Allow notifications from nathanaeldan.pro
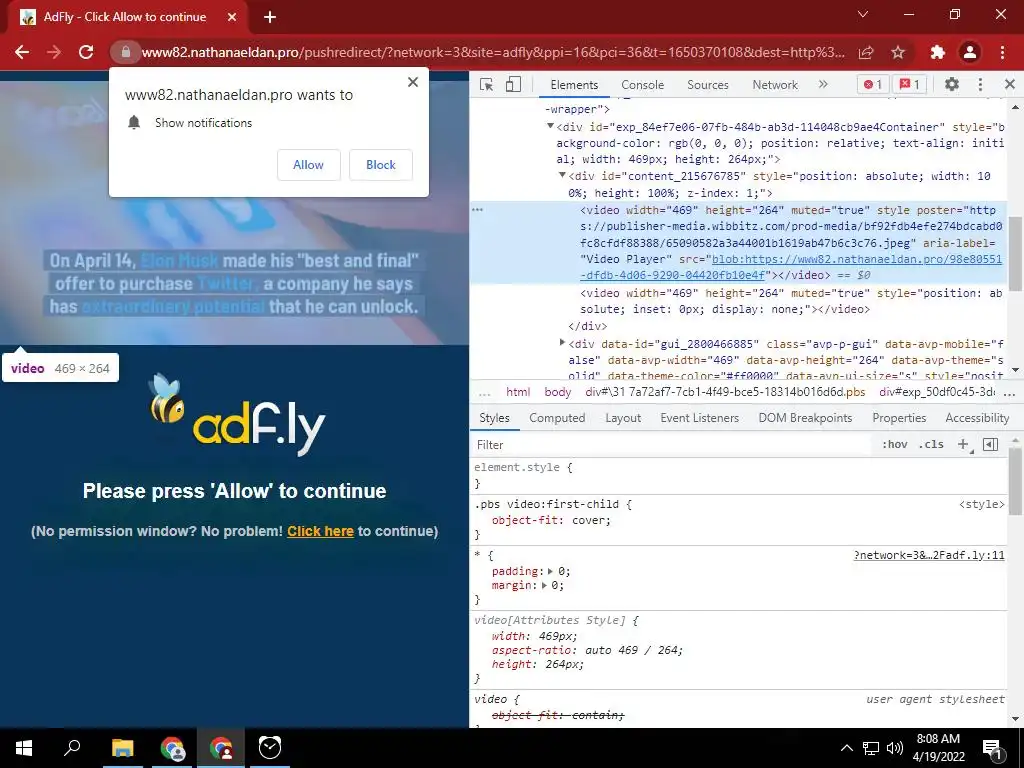The image size is (1024, 768). (x=308, y=165)
